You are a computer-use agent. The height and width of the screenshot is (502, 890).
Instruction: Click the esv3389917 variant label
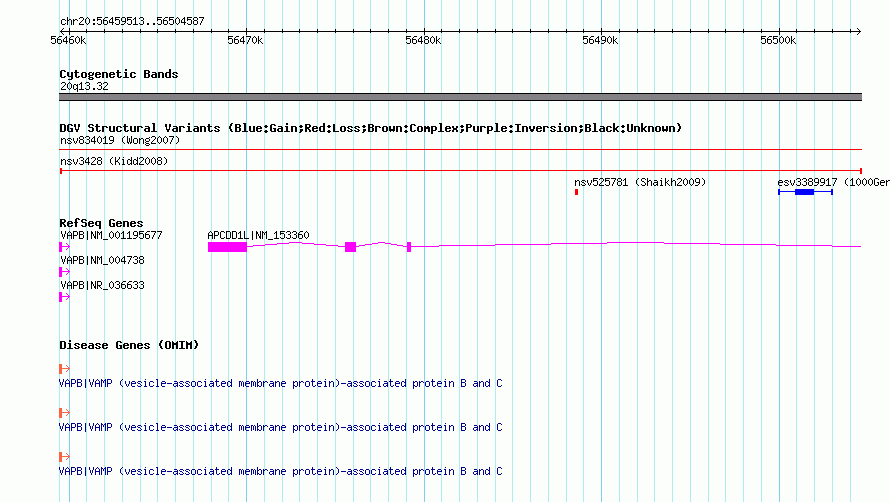coord(833,182)
